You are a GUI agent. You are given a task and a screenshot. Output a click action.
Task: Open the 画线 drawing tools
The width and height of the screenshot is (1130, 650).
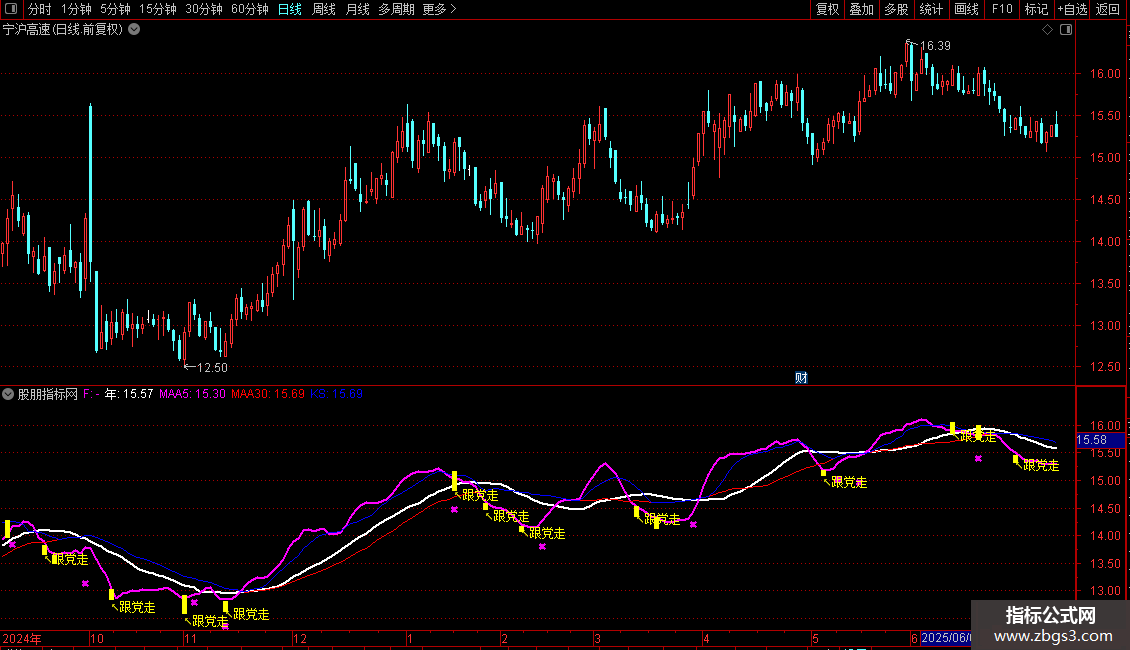tap(966, 9)
